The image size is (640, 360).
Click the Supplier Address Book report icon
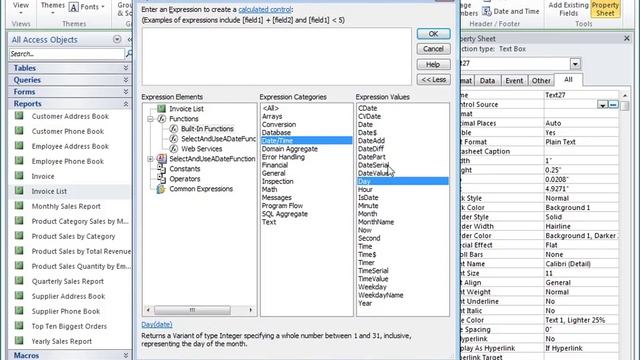tap(19, 296)
